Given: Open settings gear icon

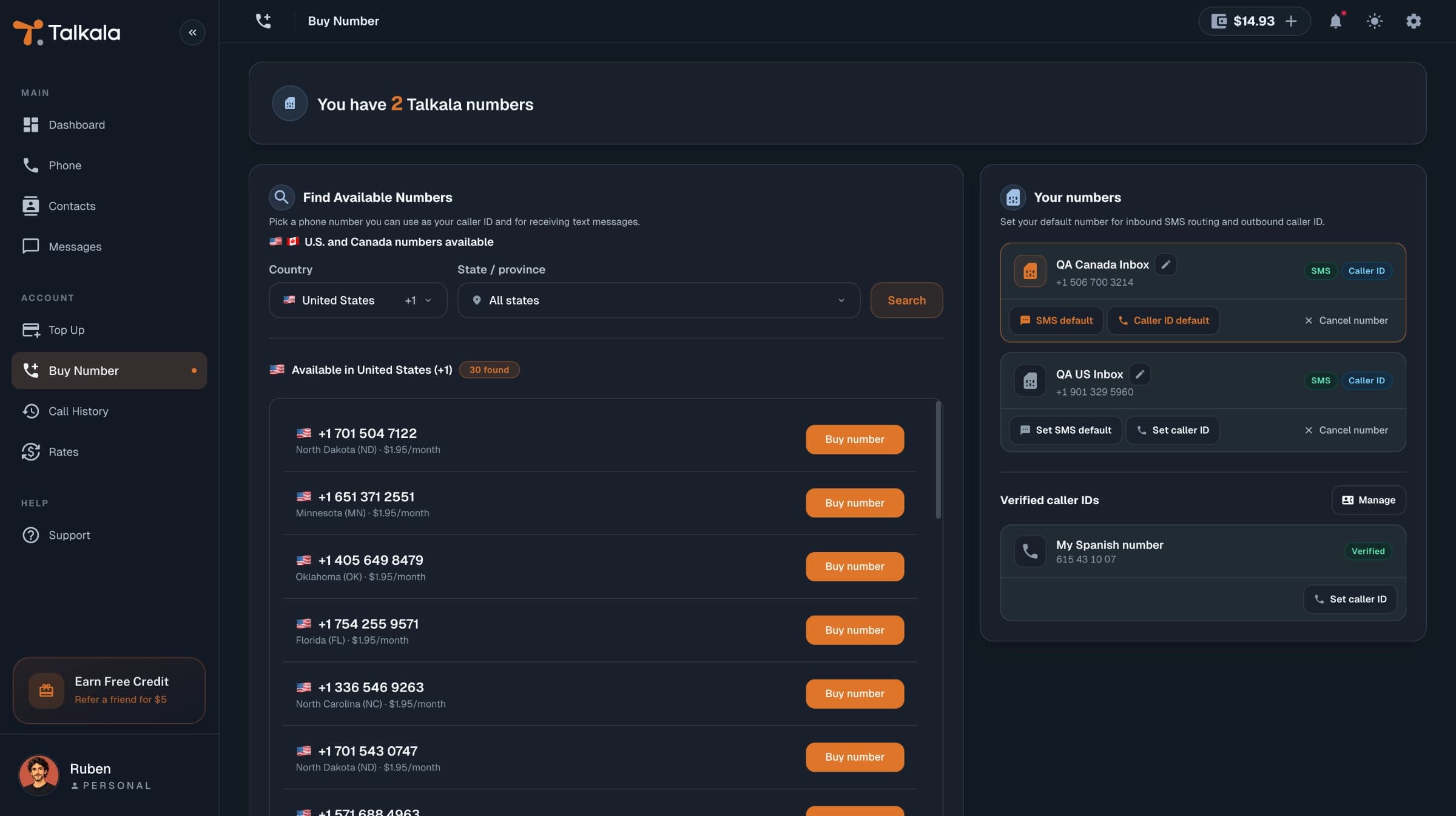Looking at the screenshot, I should click(x=1414, y=21).
